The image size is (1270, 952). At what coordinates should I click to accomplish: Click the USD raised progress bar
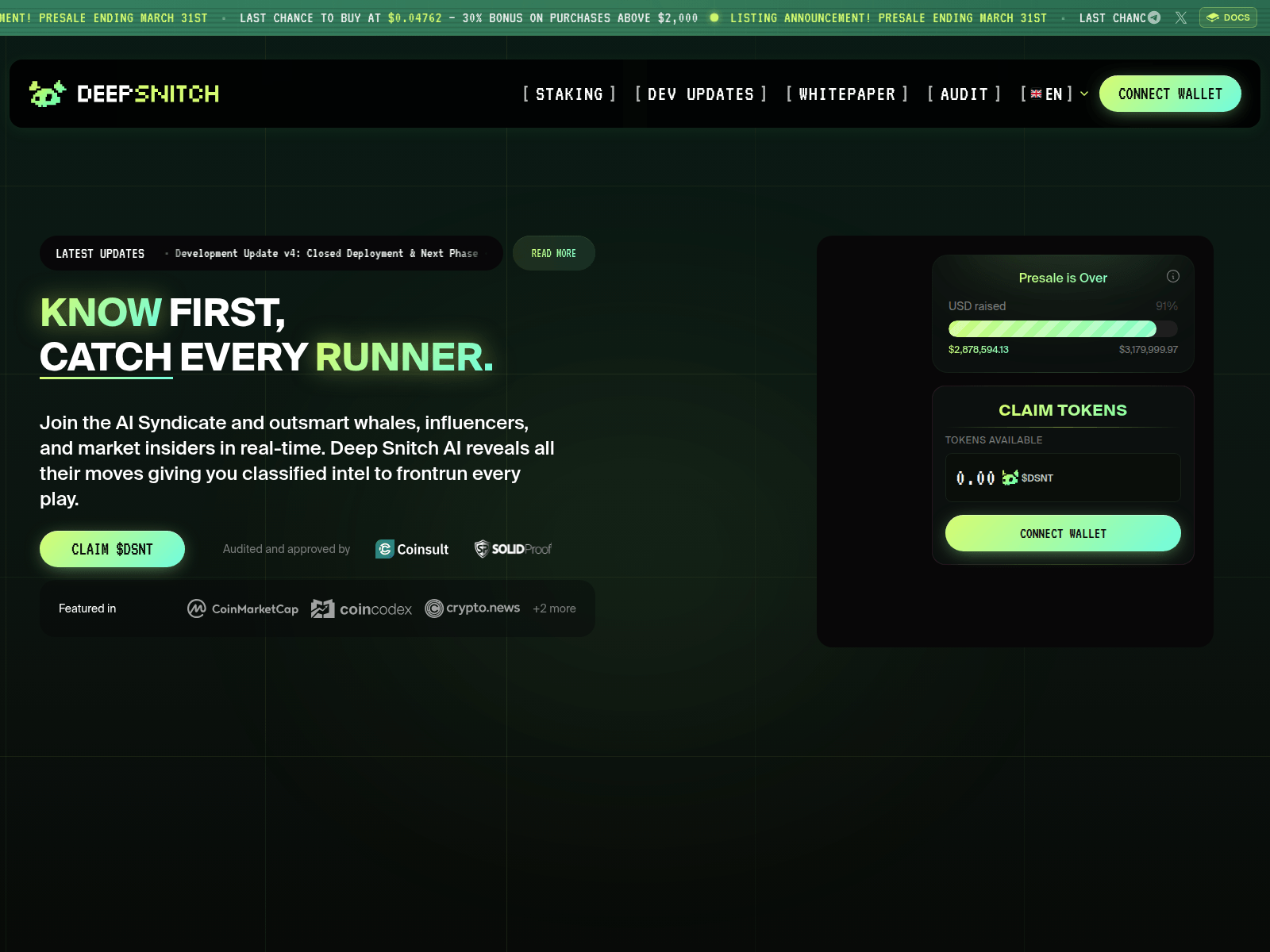click(x=1062, y=328)
